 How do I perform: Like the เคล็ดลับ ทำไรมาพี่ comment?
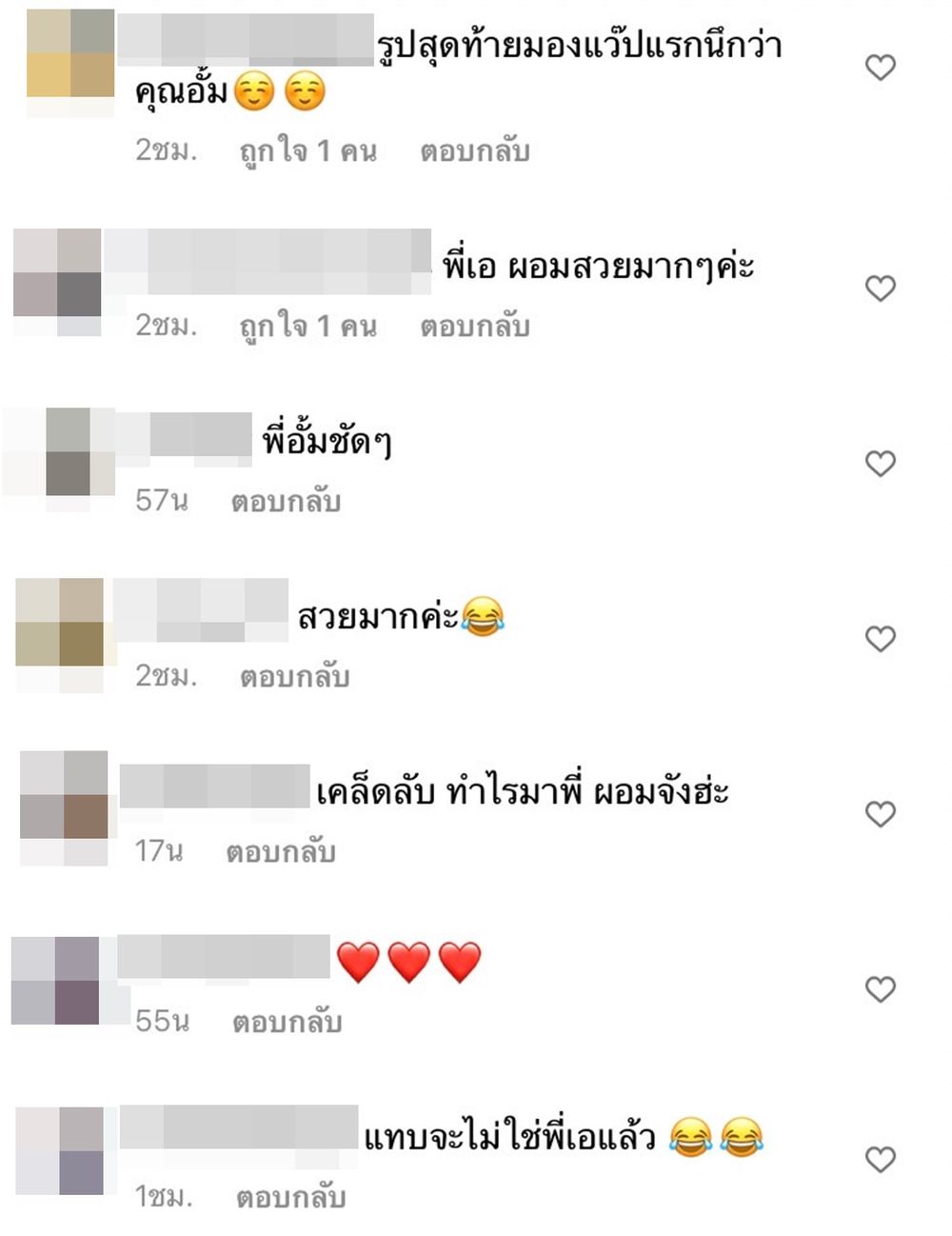click(x=881, y=814)
